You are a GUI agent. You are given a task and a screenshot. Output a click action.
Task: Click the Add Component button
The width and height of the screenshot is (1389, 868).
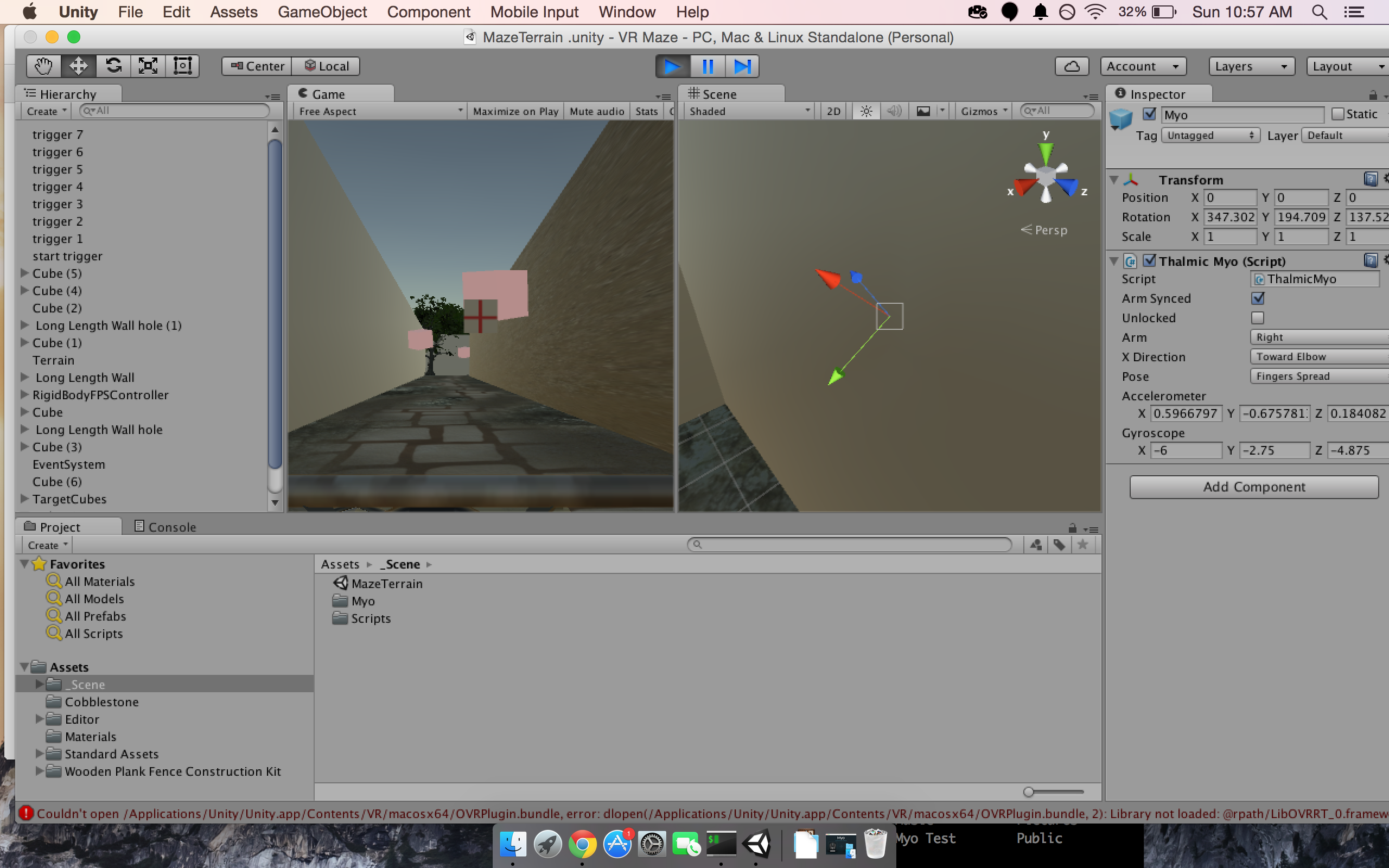click(x=1253, y=487)
